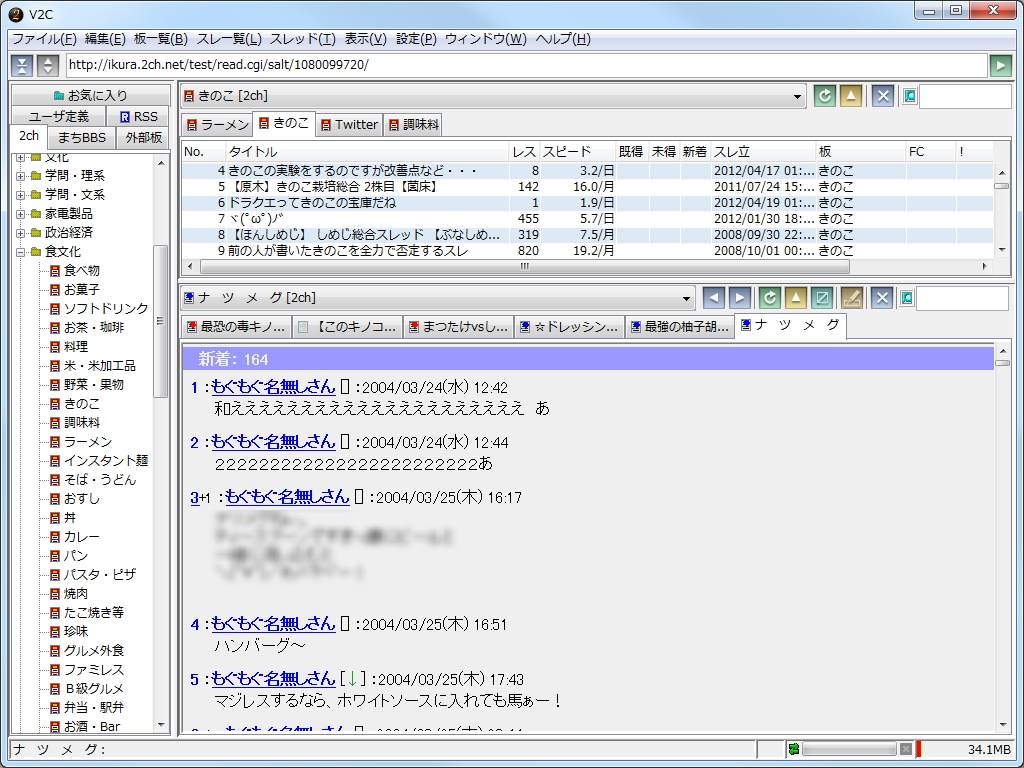Refresh the きのこ thread list

click(x=823, y=96)
